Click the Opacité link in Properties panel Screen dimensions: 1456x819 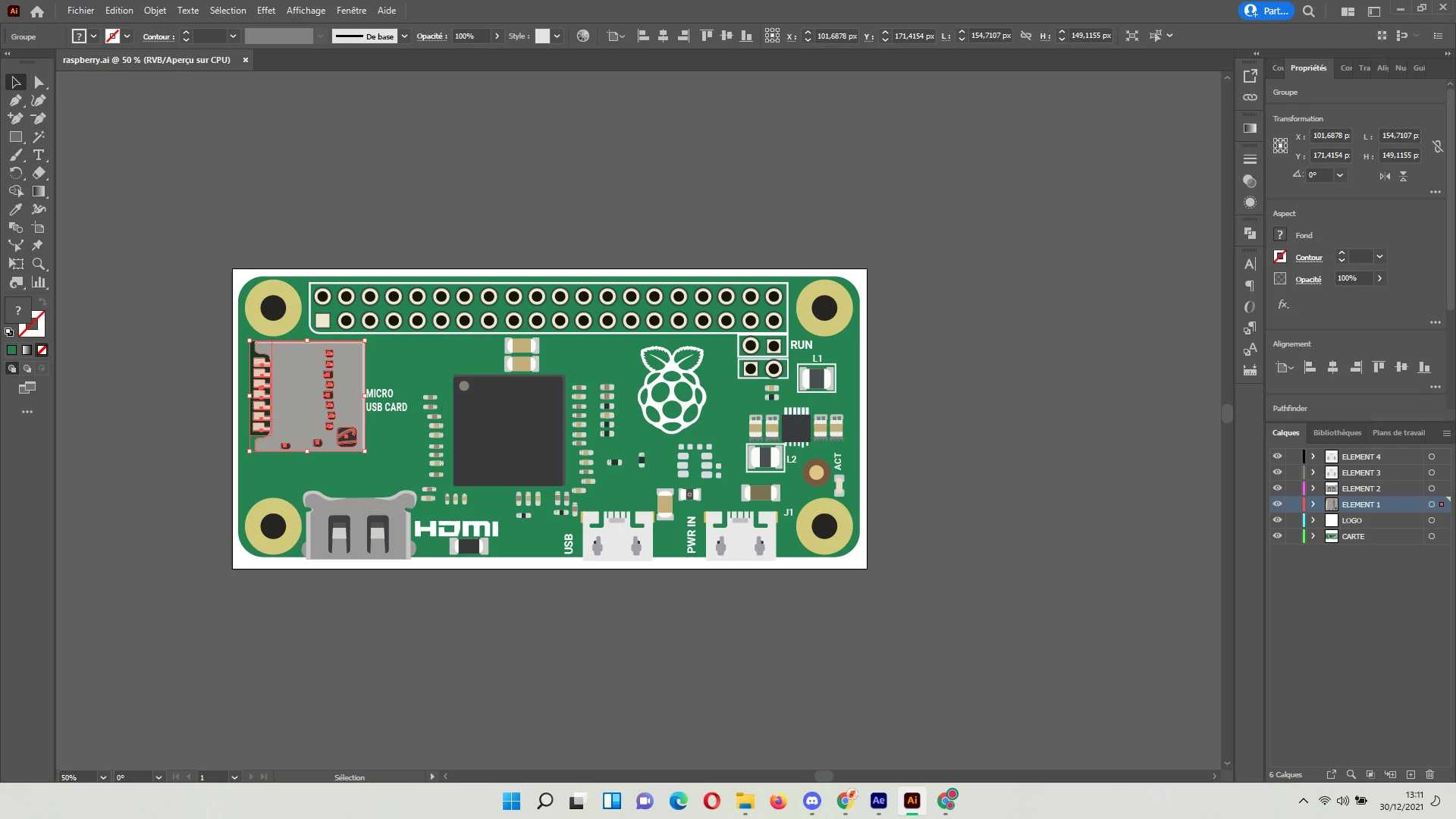click(x=1307, y=279)
